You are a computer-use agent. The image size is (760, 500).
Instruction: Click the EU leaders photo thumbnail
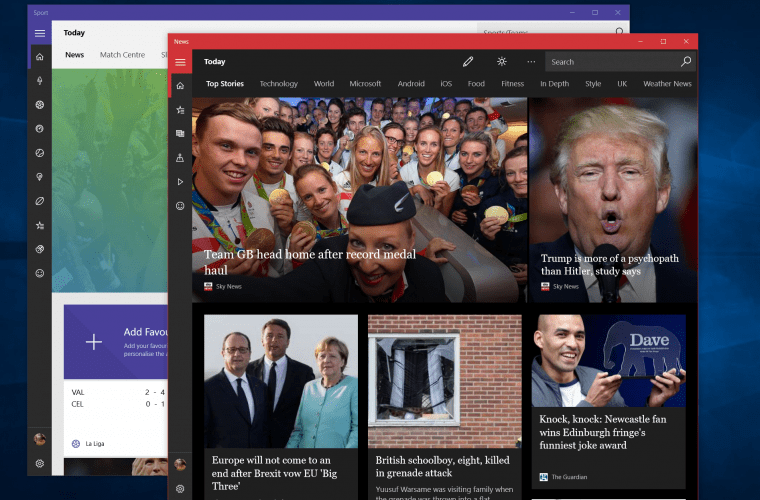coord(281,381)
